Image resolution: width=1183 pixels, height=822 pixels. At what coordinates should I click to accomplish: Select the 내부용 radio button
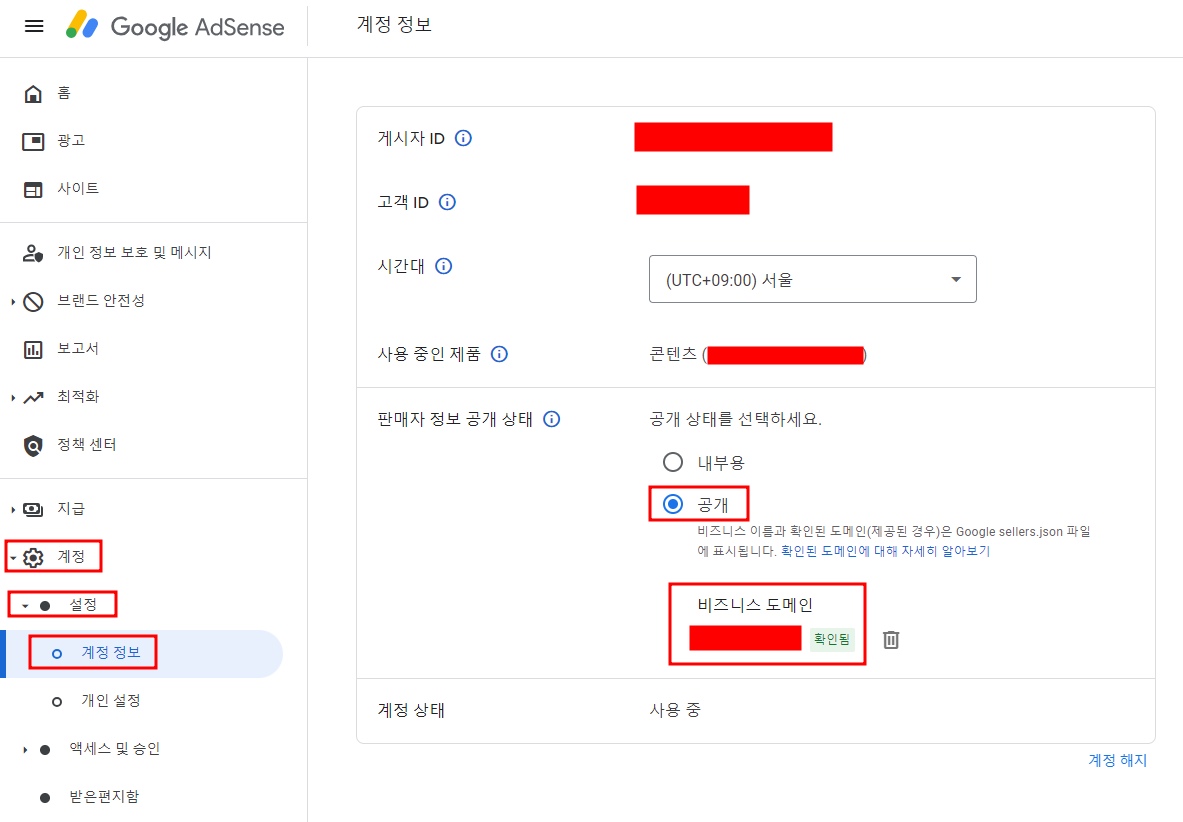(673, 462)
